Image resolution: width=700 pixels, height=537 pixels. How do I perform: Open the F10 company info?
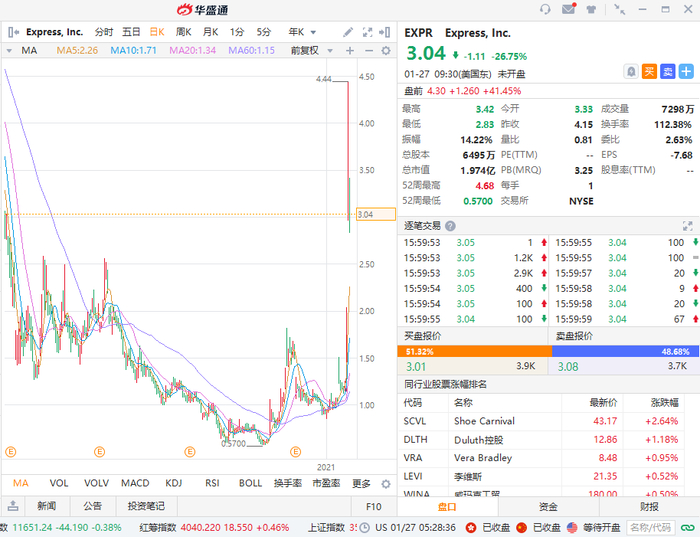tap(374, 507)
